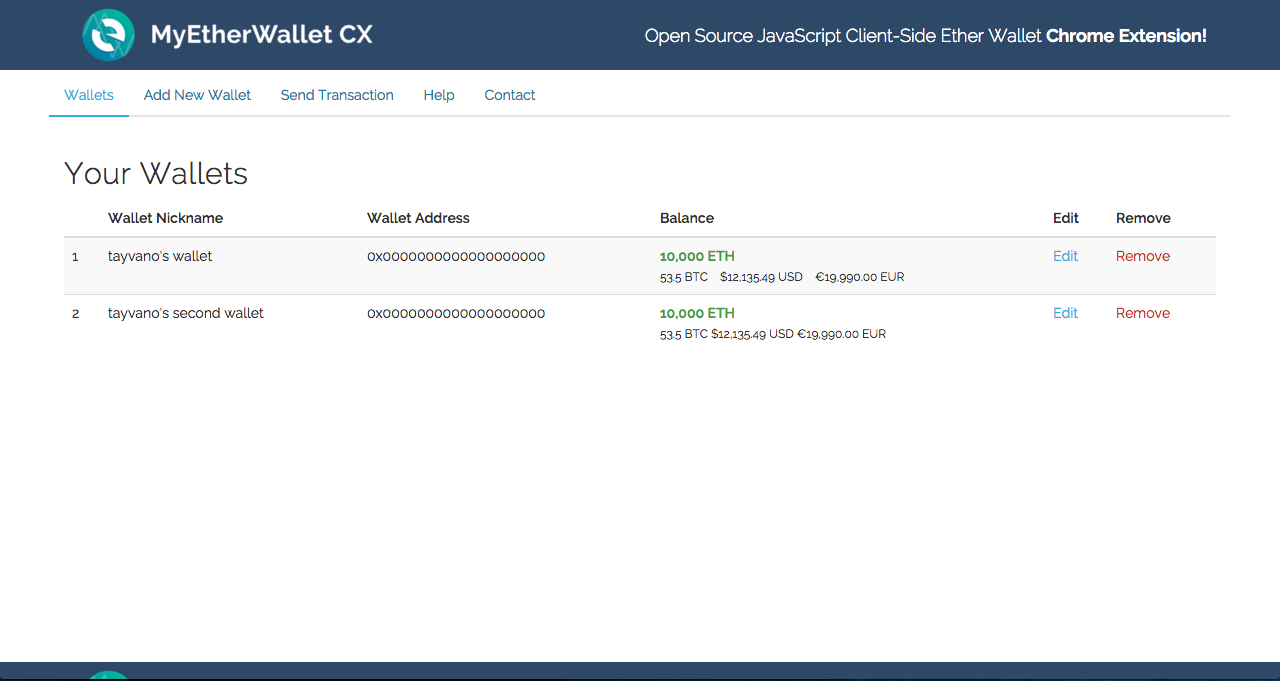Click 10,000 ETH balance in first row
Screen dimensions: 1280x681
697,256
